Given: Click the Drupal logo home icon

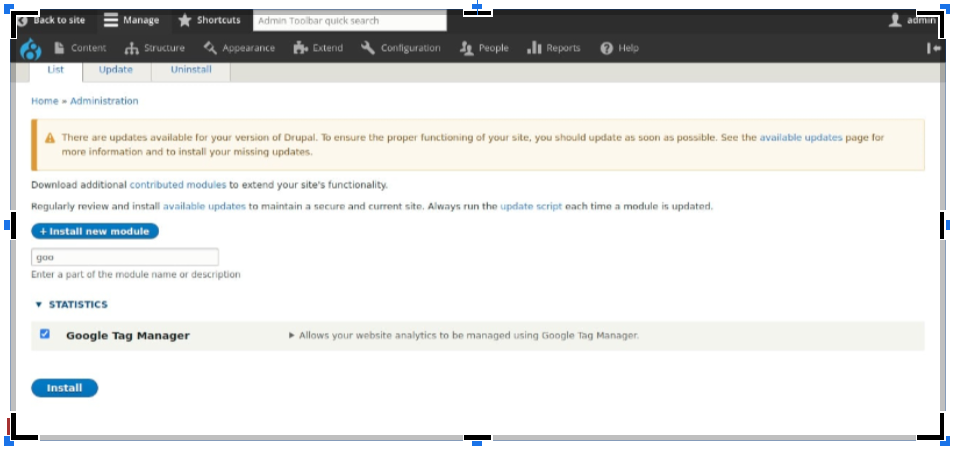Looking at the screenshot, I should pos(31,48).
